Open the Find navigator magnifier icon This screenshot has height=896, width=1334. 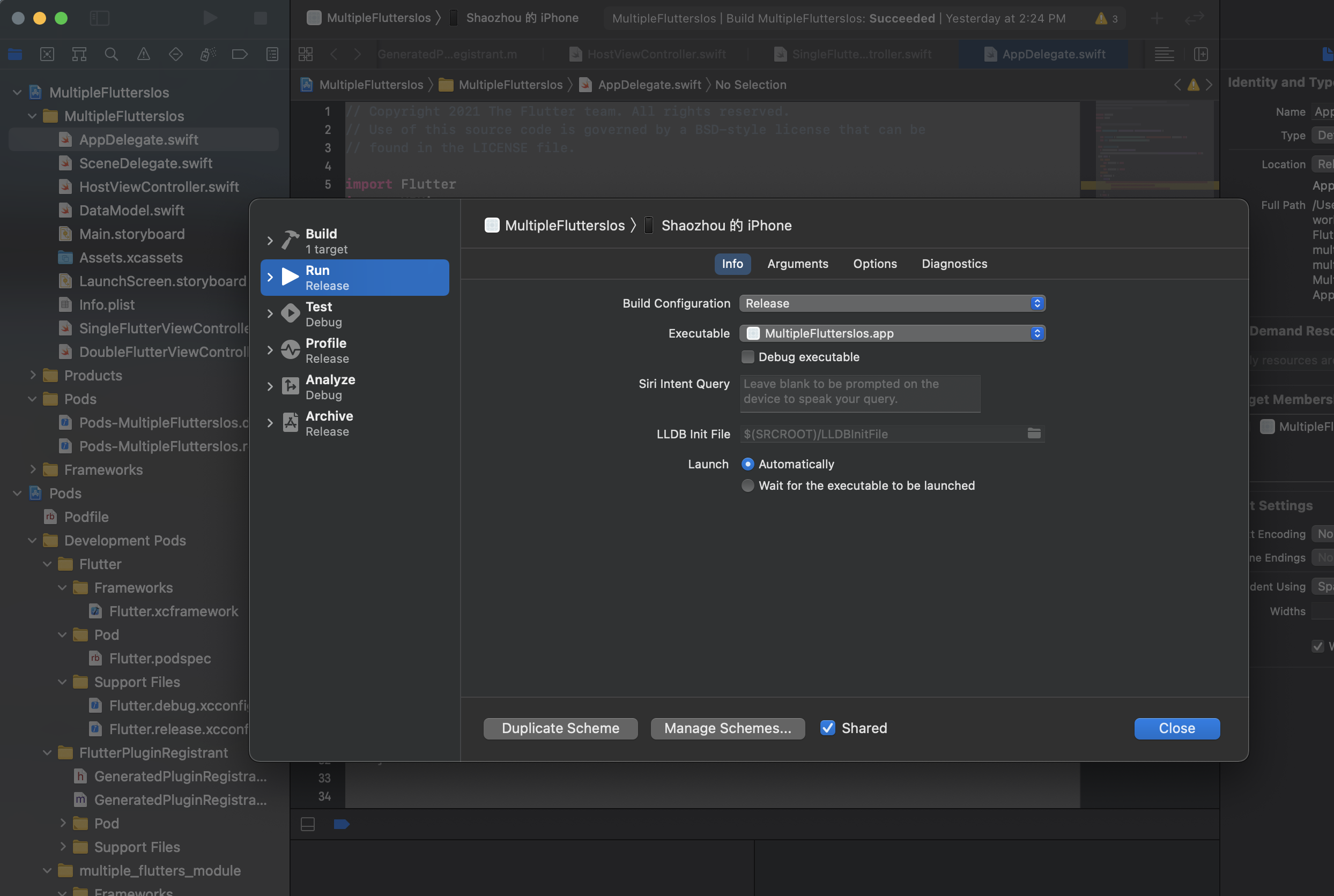tap(112, 54)
